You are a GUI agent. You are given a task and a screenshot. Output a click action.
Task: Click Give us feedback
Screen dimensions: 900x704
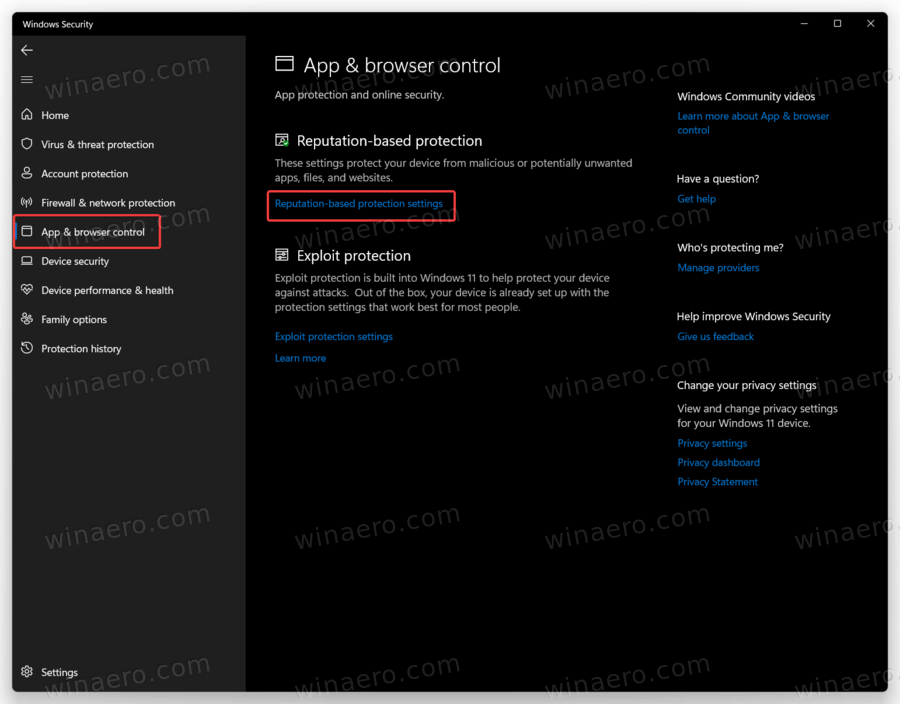point(715,336)
